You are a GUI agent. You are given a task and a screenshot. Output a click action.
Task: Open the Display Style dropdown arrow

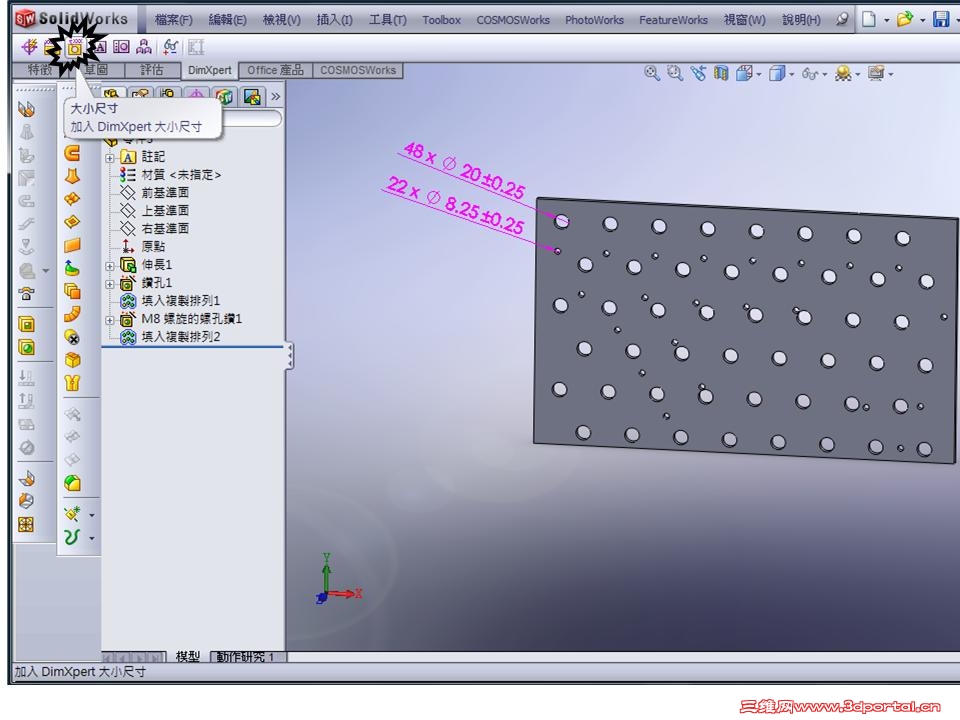coord(792,75)
